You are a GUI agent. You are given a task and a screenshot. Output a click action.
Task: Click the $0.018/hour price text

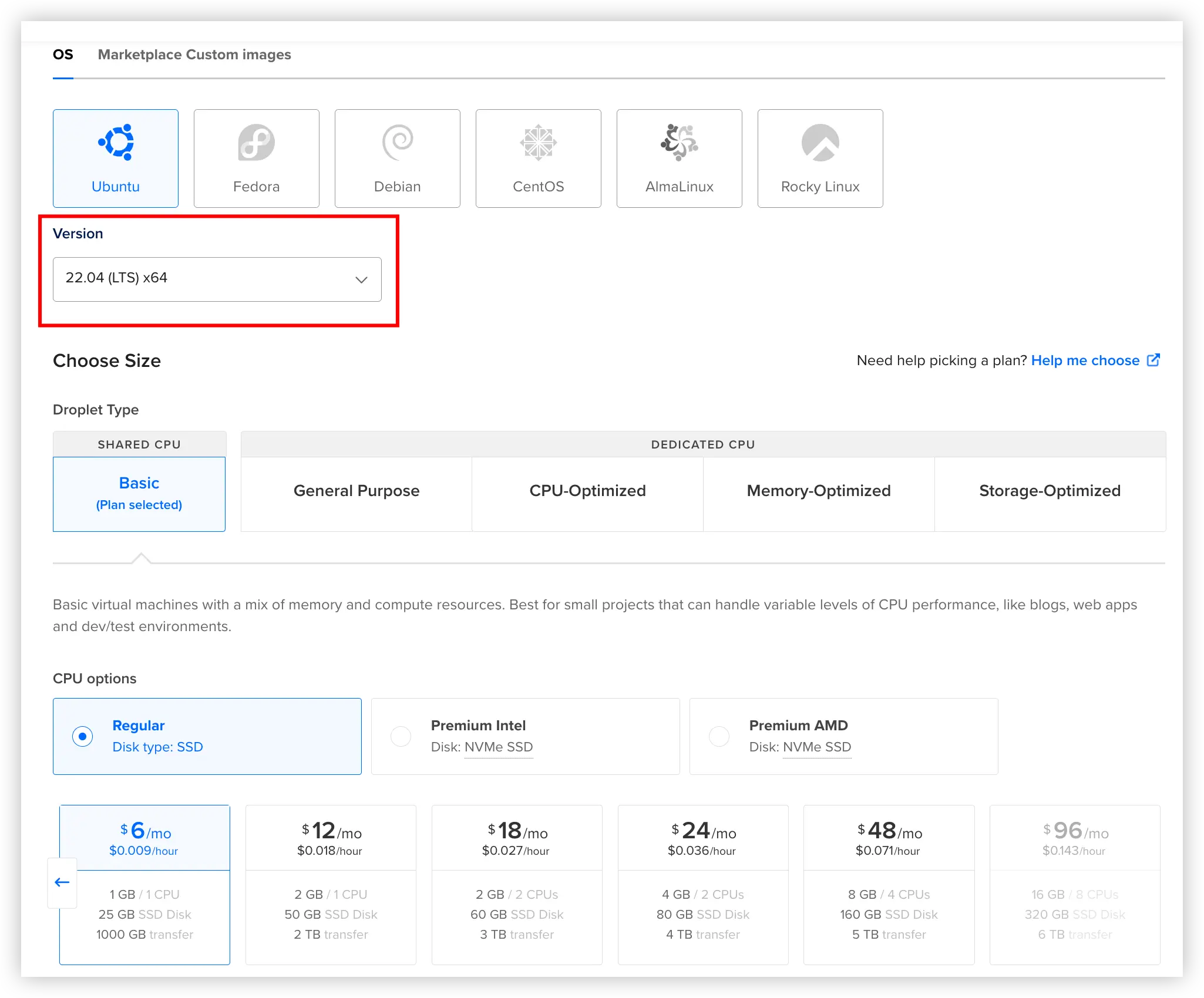coord(329,851)
